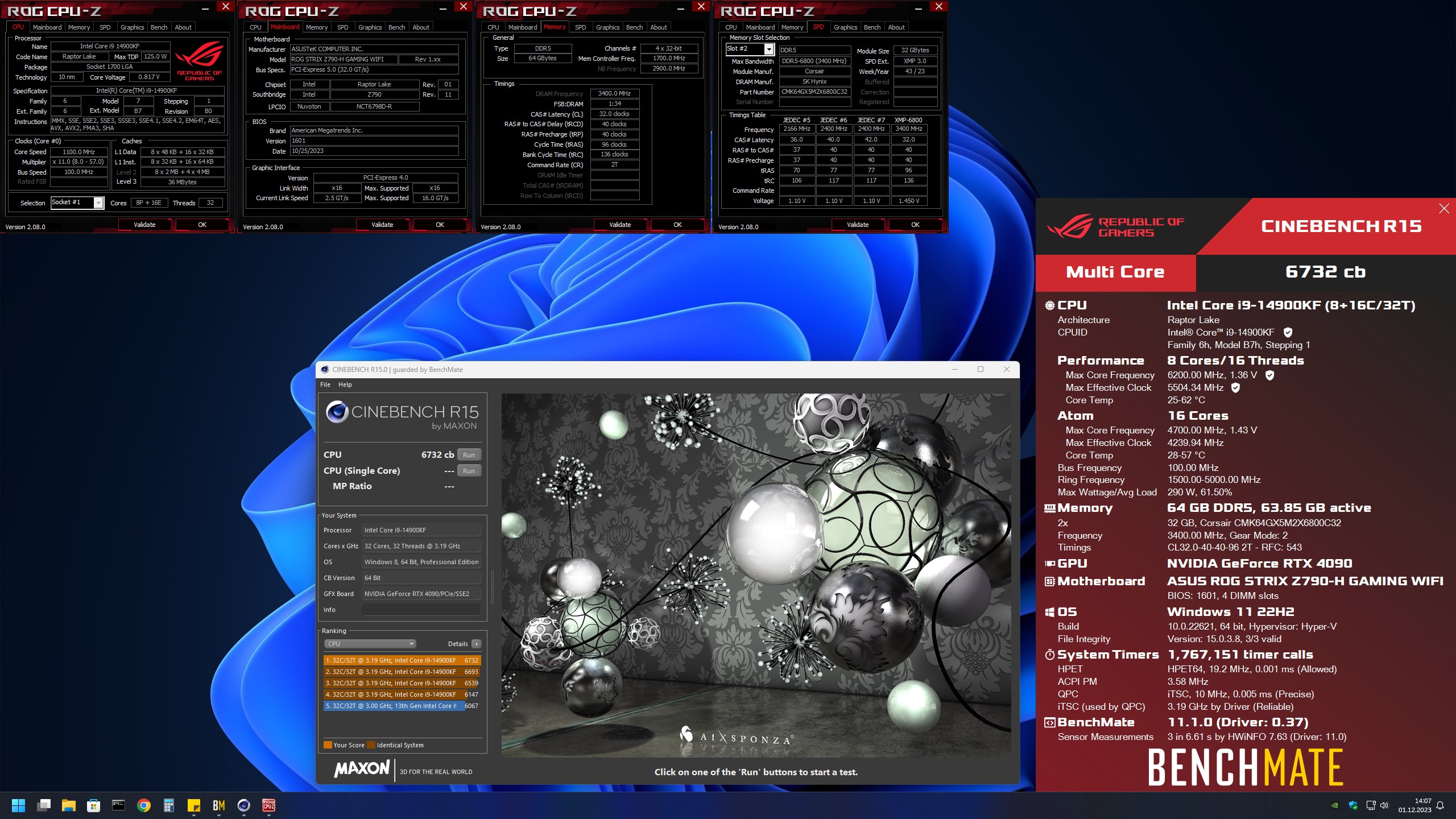The image size is (1456, 819).
Task: Click the Part Number value CMK64GX5M2X6800C32 in SPD
Action: [814, 92]
